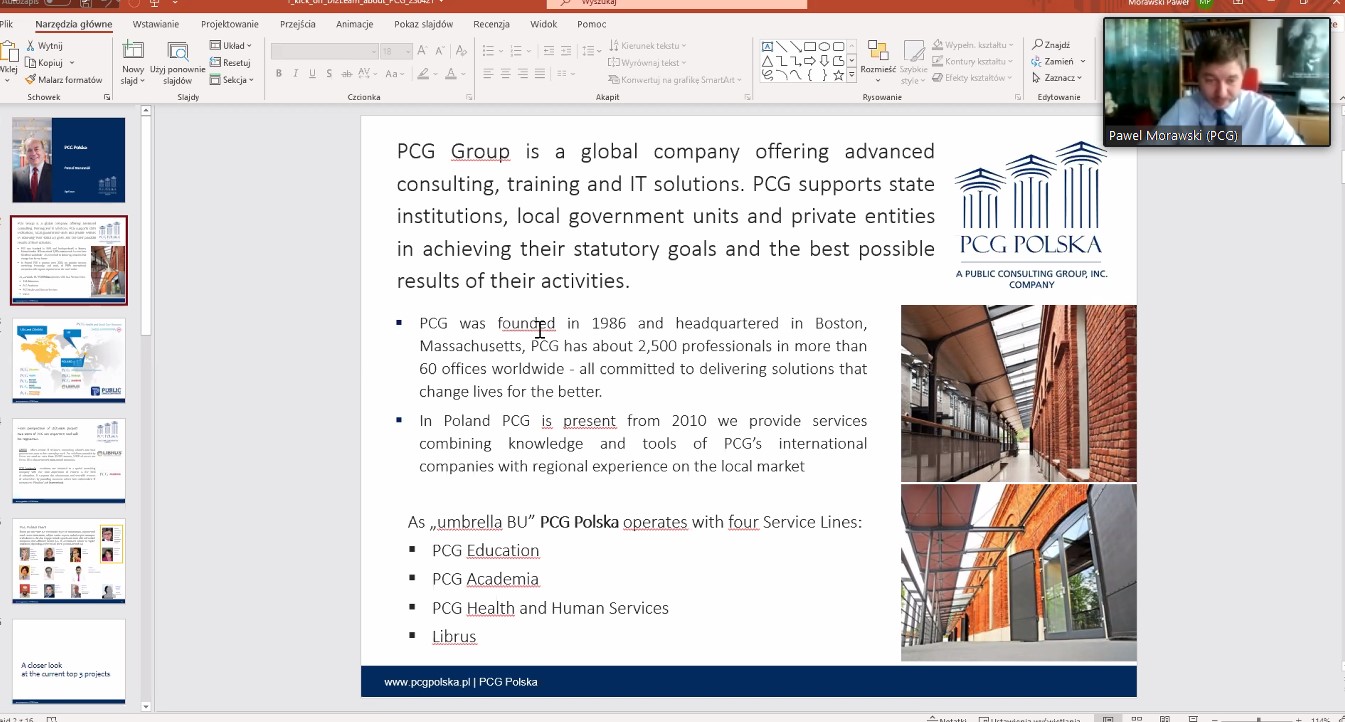This screenshot has height=722, width=1345.
Task: Click Użyj ponownie slajdów reuse slides icon
Action: (178, 51)
